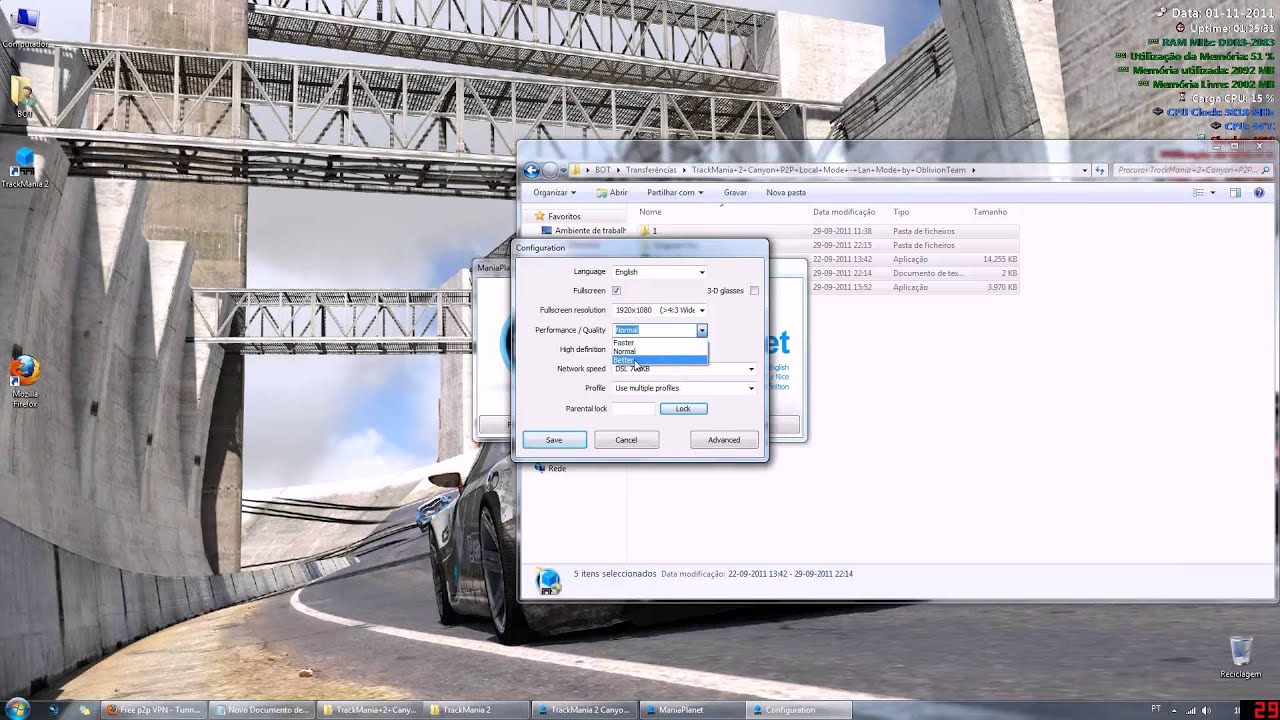Click the volume icon in the system tray
This screenshot has width=1280, height=720.
[1206, 710]
